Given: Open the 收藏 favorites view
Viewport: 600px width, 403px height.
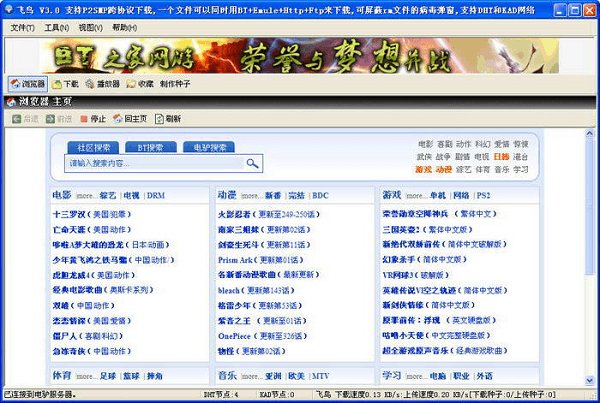Looking at the screenshot, I should coord(140,84).
